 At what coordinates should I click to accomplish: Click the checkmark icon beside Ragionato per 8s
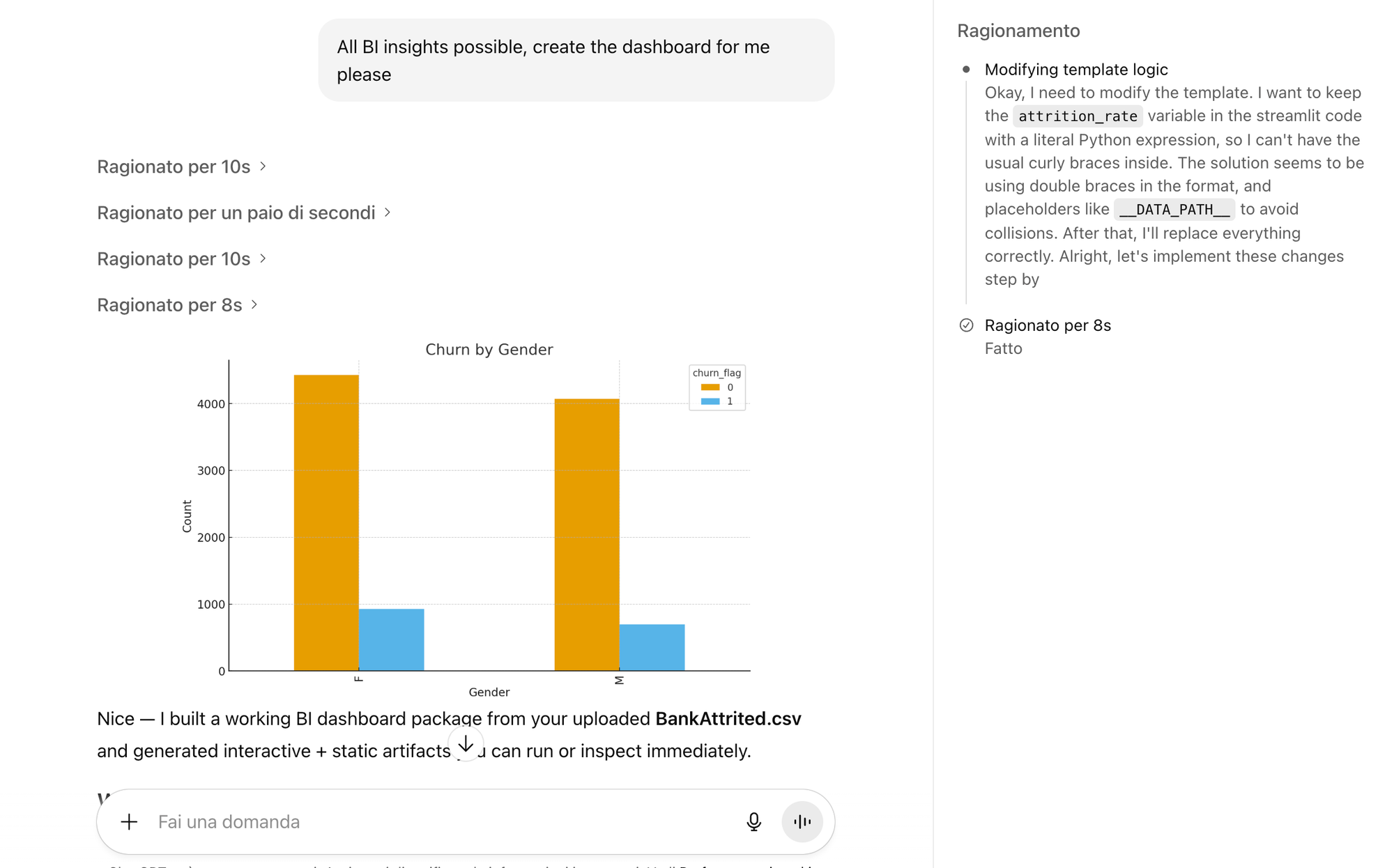pos(966,325)
